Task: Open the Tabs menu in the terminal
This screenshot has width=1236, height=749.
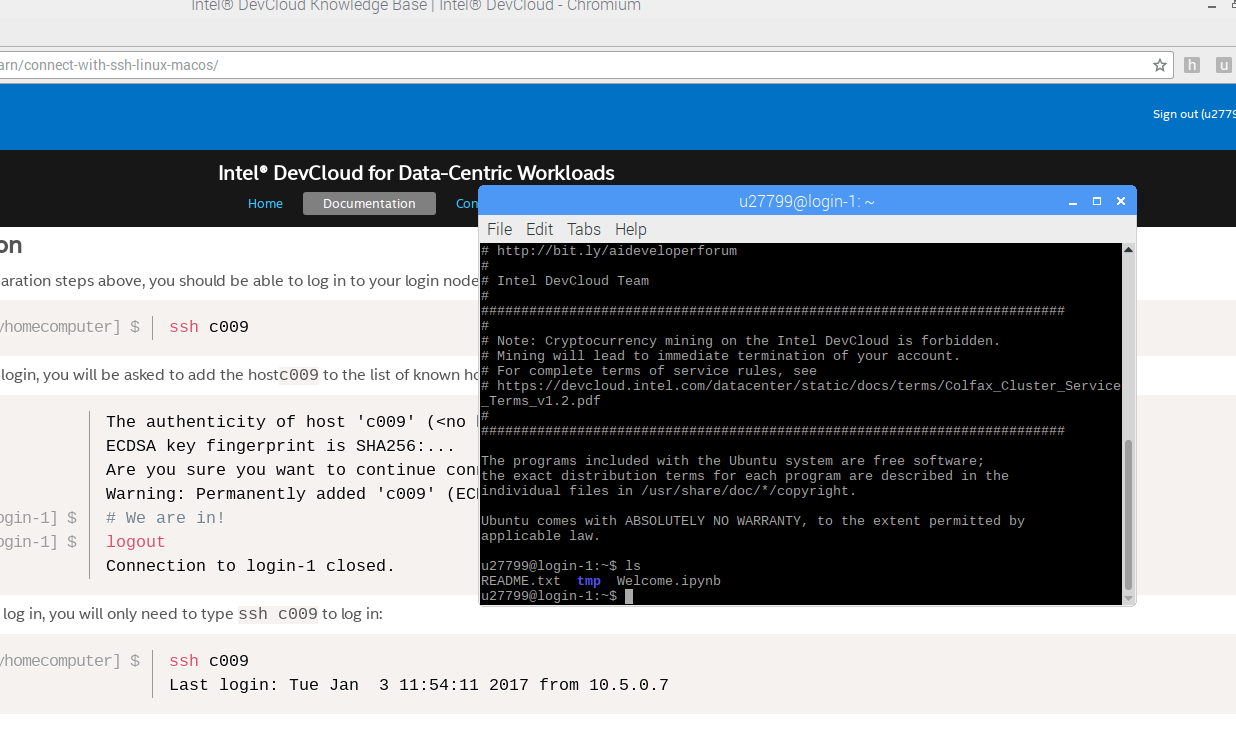Action: point(584,229)
